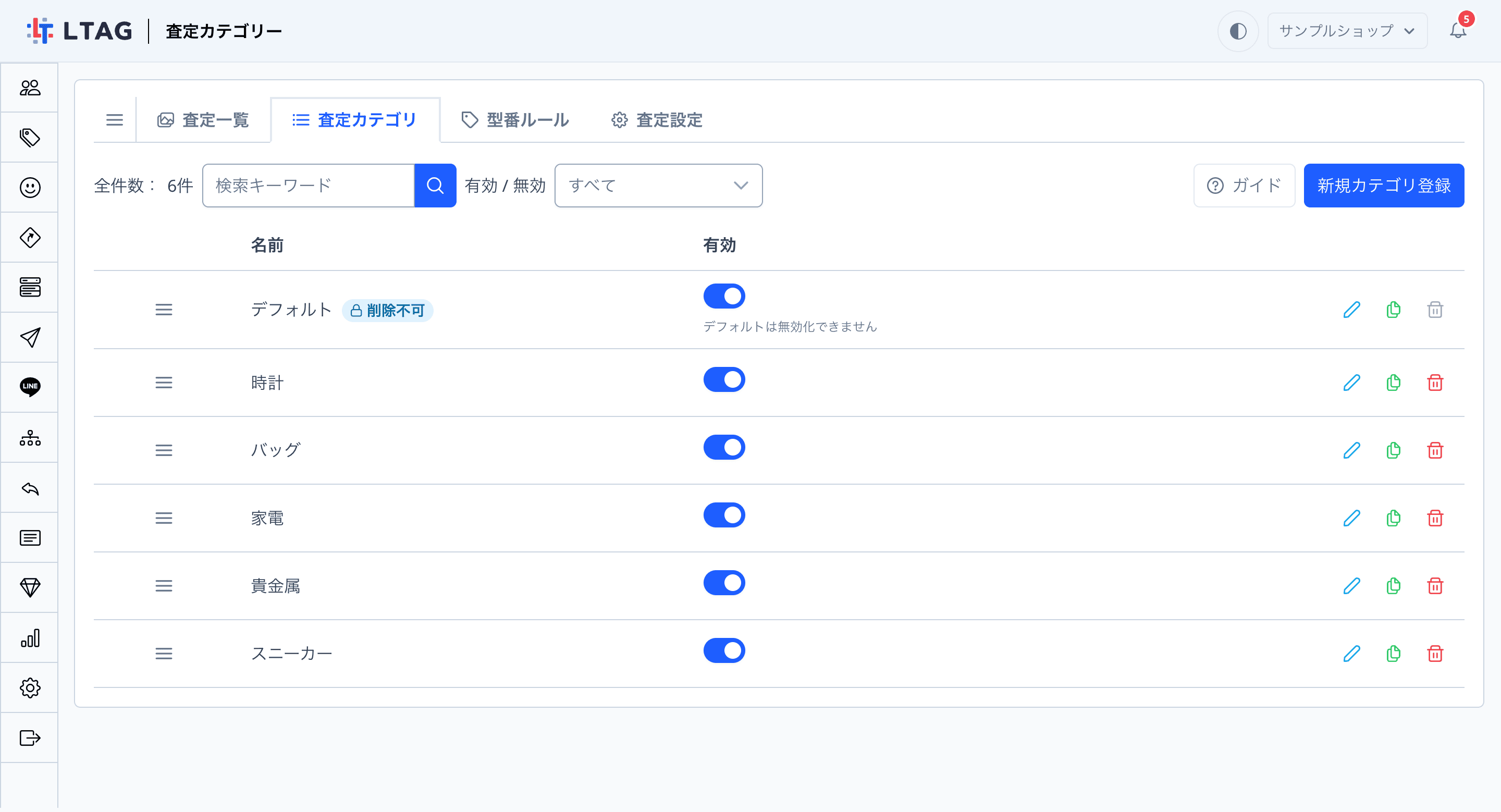
Task: Select the 査定カテゴリ tab
Action: (x=355, y=120)
